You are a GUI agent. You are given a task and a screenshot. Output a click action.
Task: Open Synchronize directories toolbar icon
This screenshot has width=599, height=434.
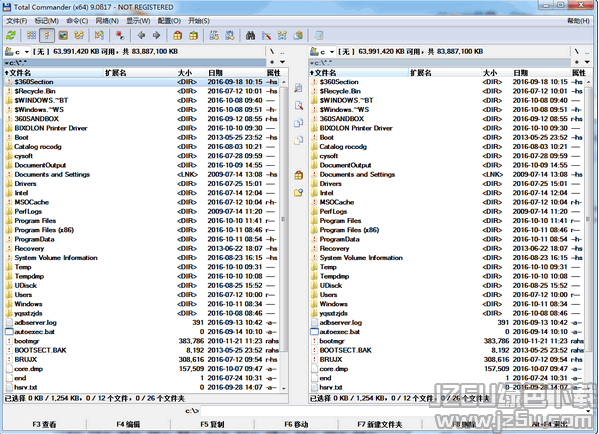282,36
